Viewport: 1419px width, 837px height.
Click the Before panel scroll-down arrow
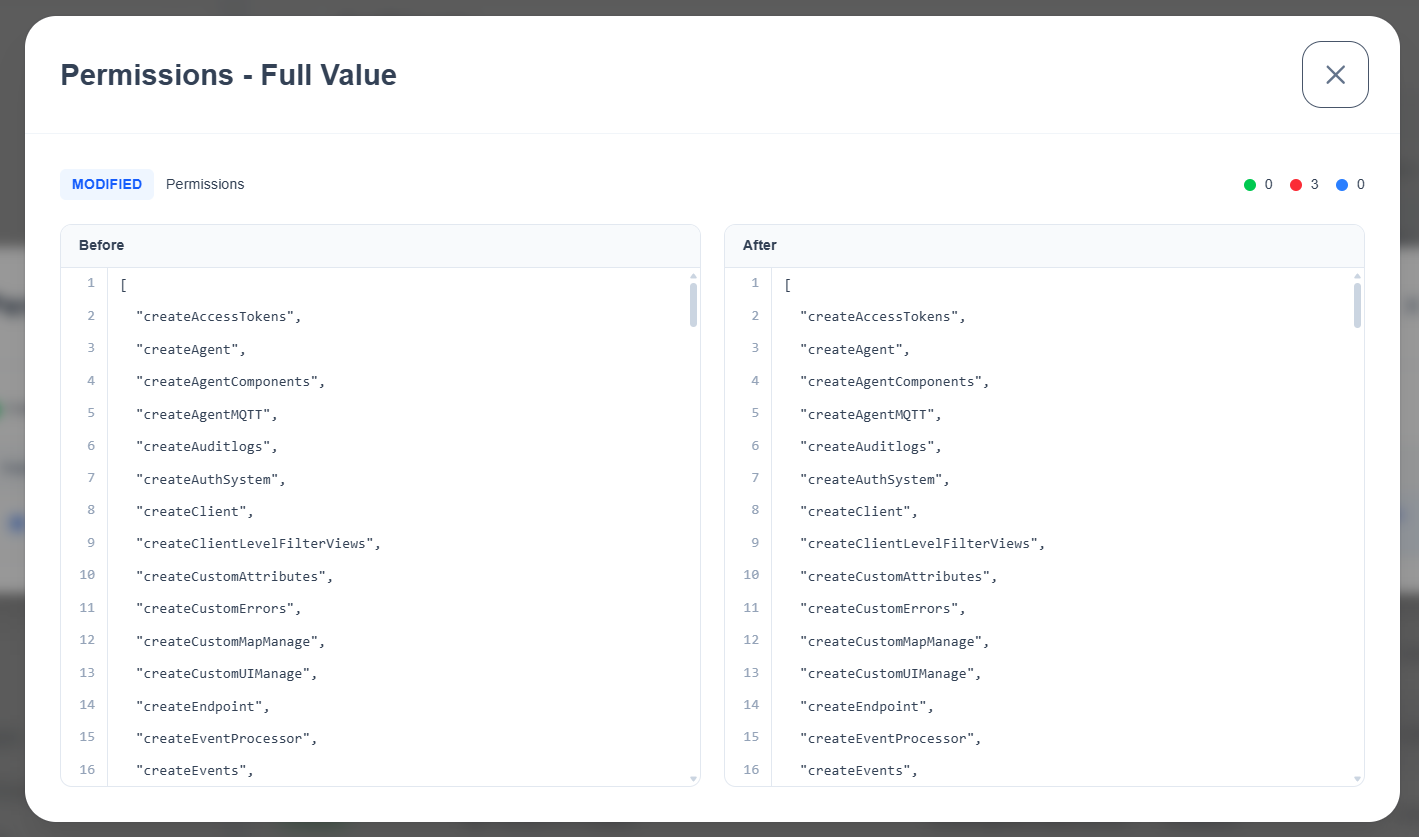pos(694,778)
